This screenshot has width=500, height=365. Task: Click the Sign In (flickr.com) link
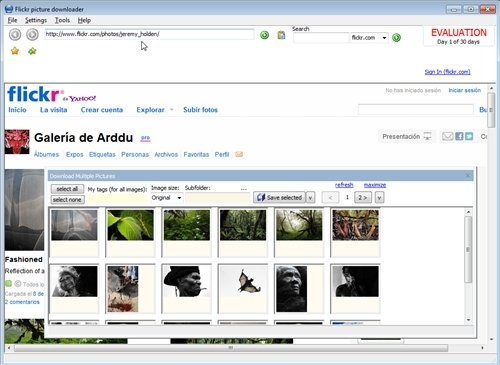pyautogui.click(x=447, y=72)
